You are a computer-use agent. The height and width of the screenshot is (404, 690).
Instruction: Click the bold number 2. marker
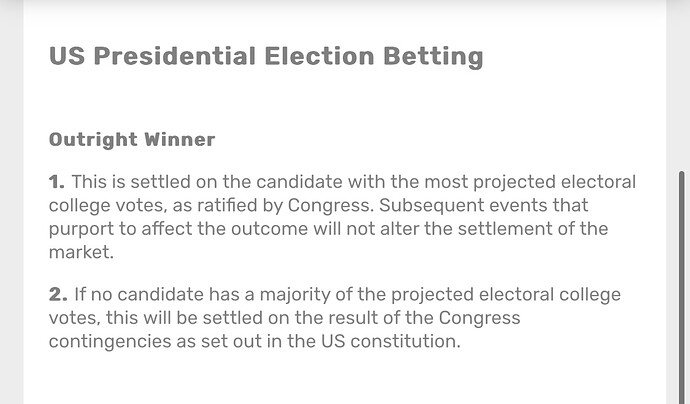(x=58, y=294)
